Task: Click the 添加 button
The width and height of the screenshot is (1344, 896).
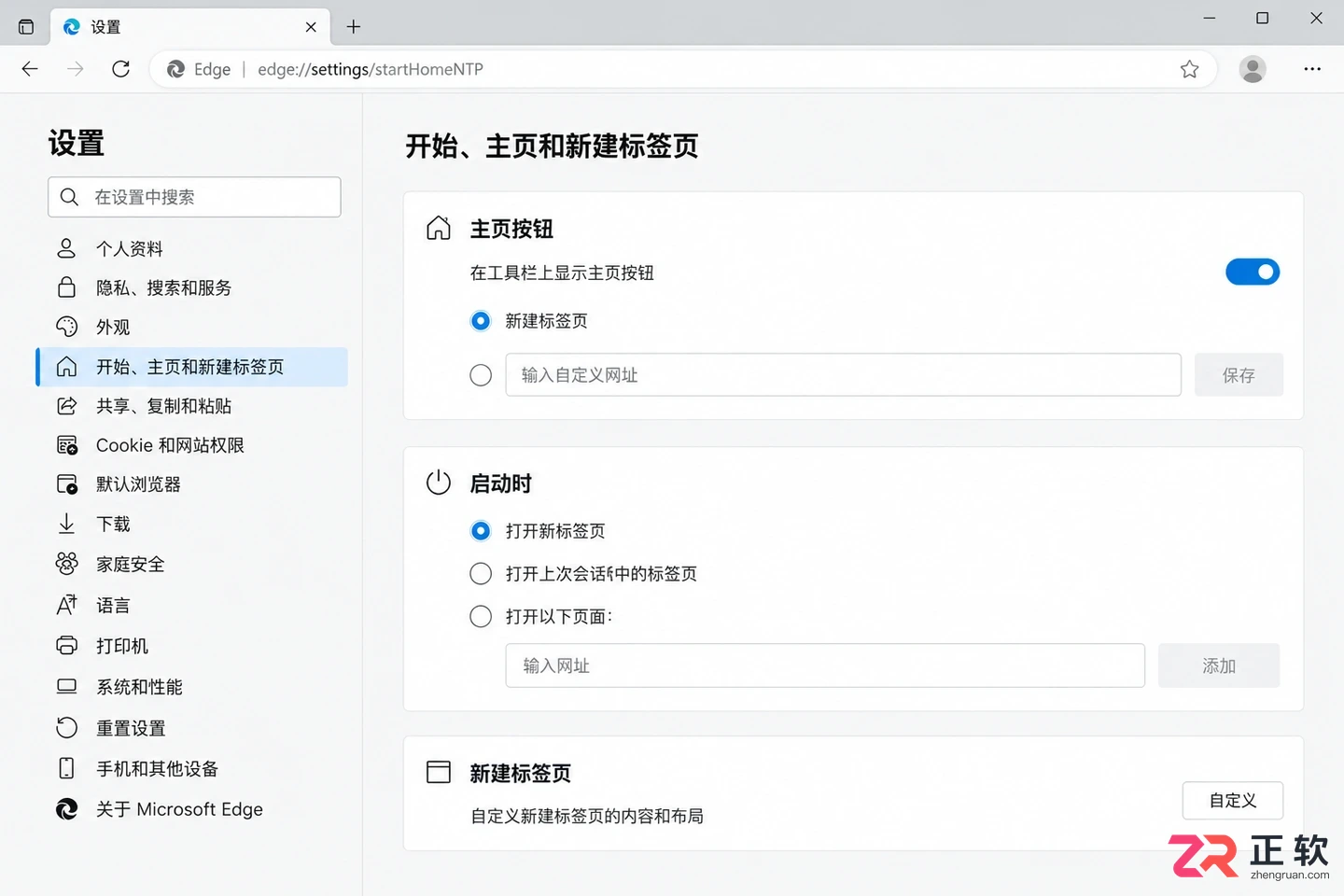Action: [1219, 665]
